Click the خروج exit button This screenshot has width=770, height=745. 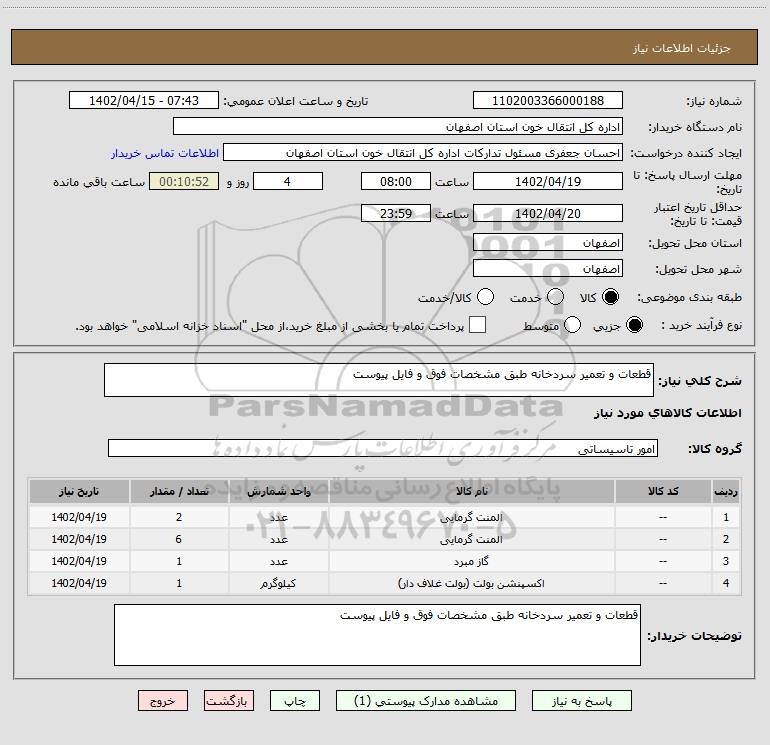coord(163,701)
